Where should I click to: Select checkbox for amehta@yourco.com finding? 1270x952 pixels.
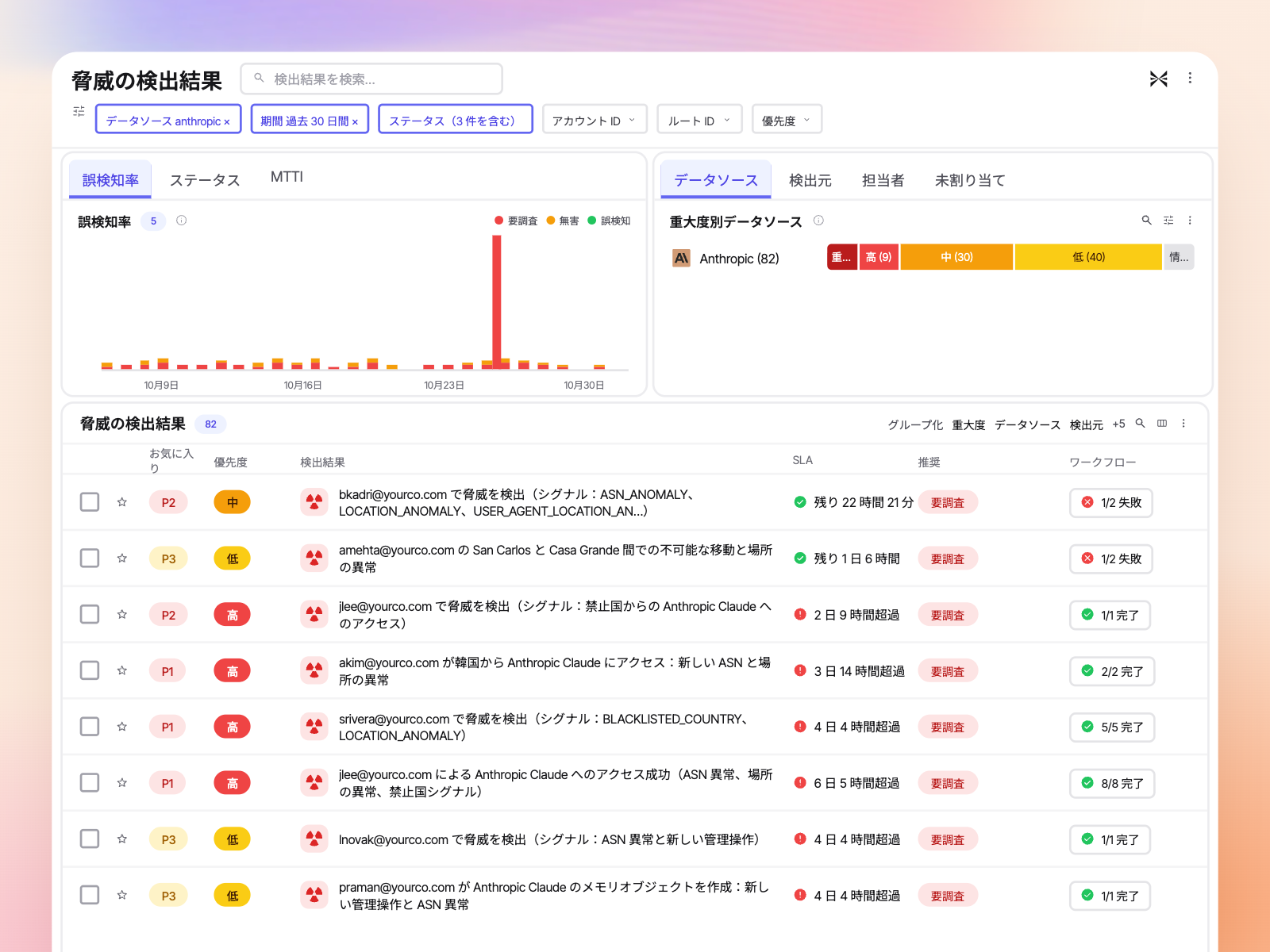point(90,559)
